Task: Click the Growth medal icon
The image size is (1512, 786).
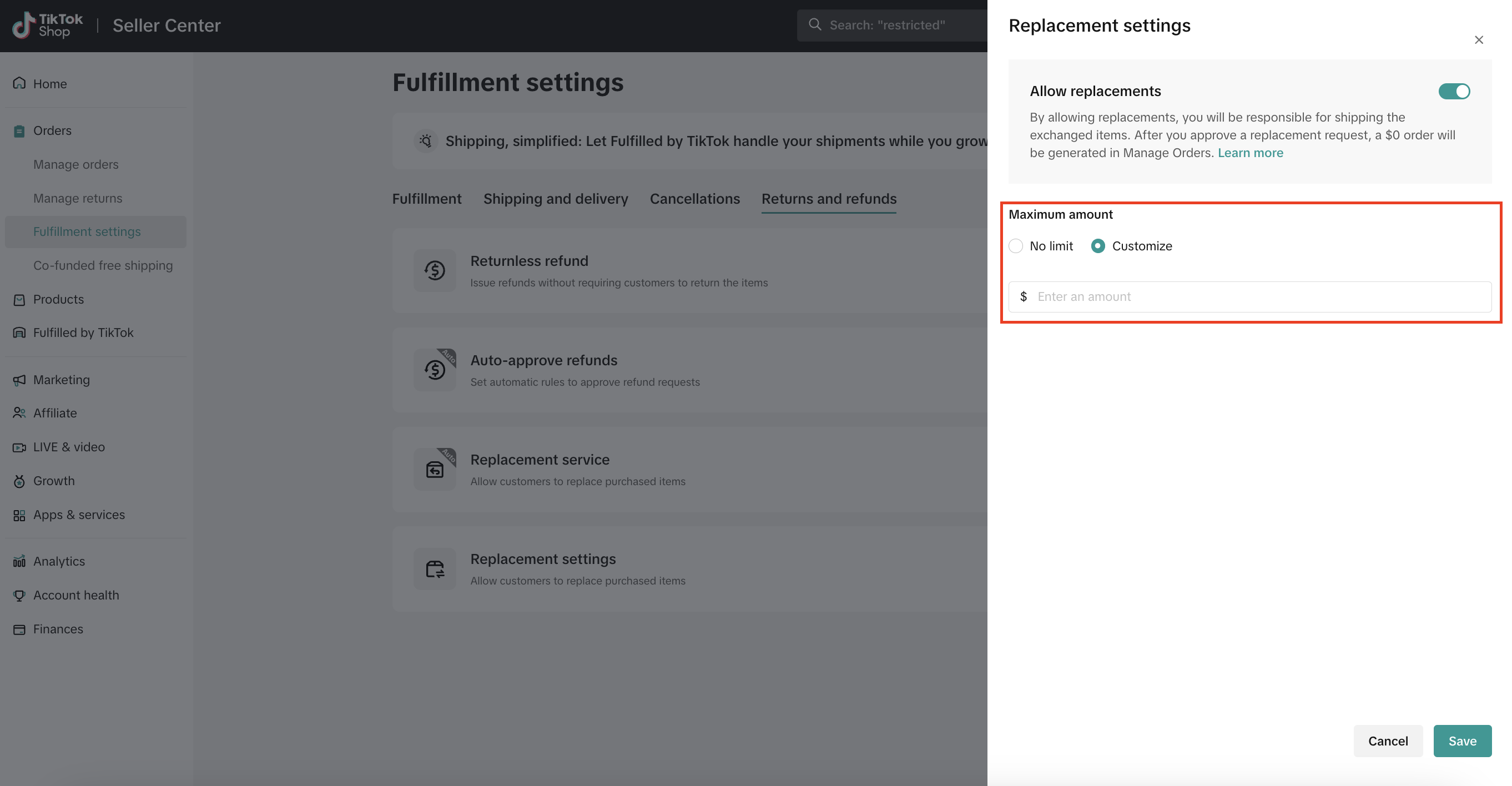Action: click(x=19, y=481)
